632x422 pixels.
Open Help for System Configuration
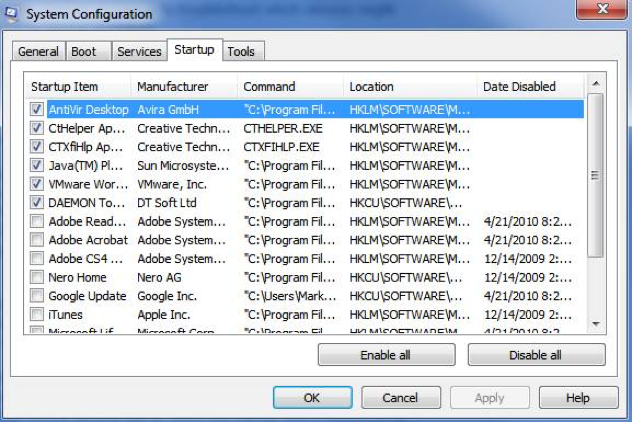579,398
